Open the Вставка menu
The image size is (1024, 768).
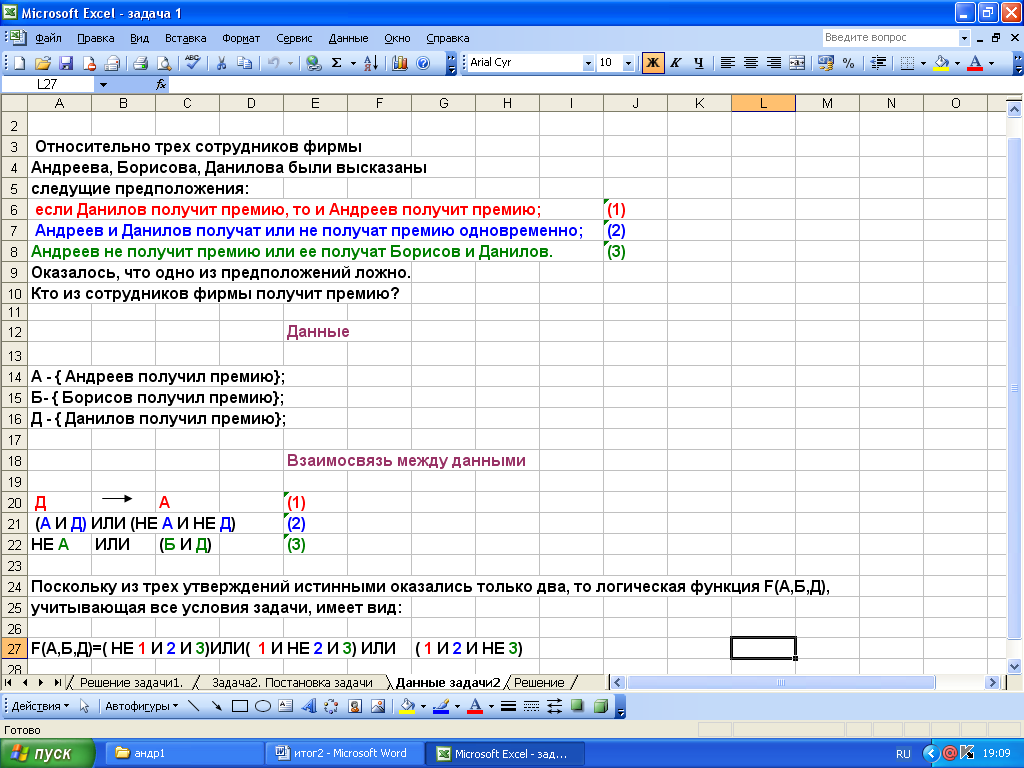(185, 38)
